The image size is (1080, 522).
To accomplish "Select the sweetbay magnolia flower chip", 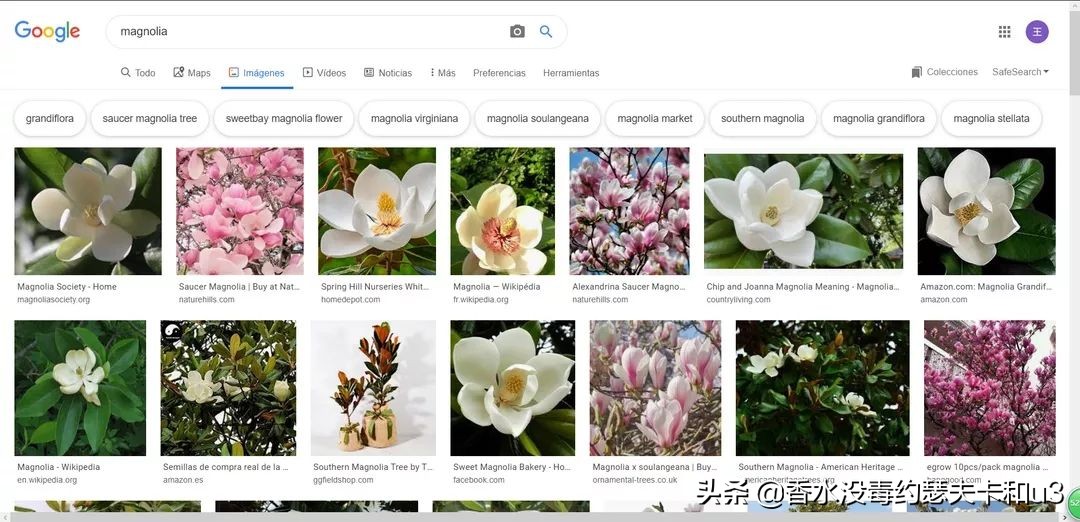I will point(284,118).
